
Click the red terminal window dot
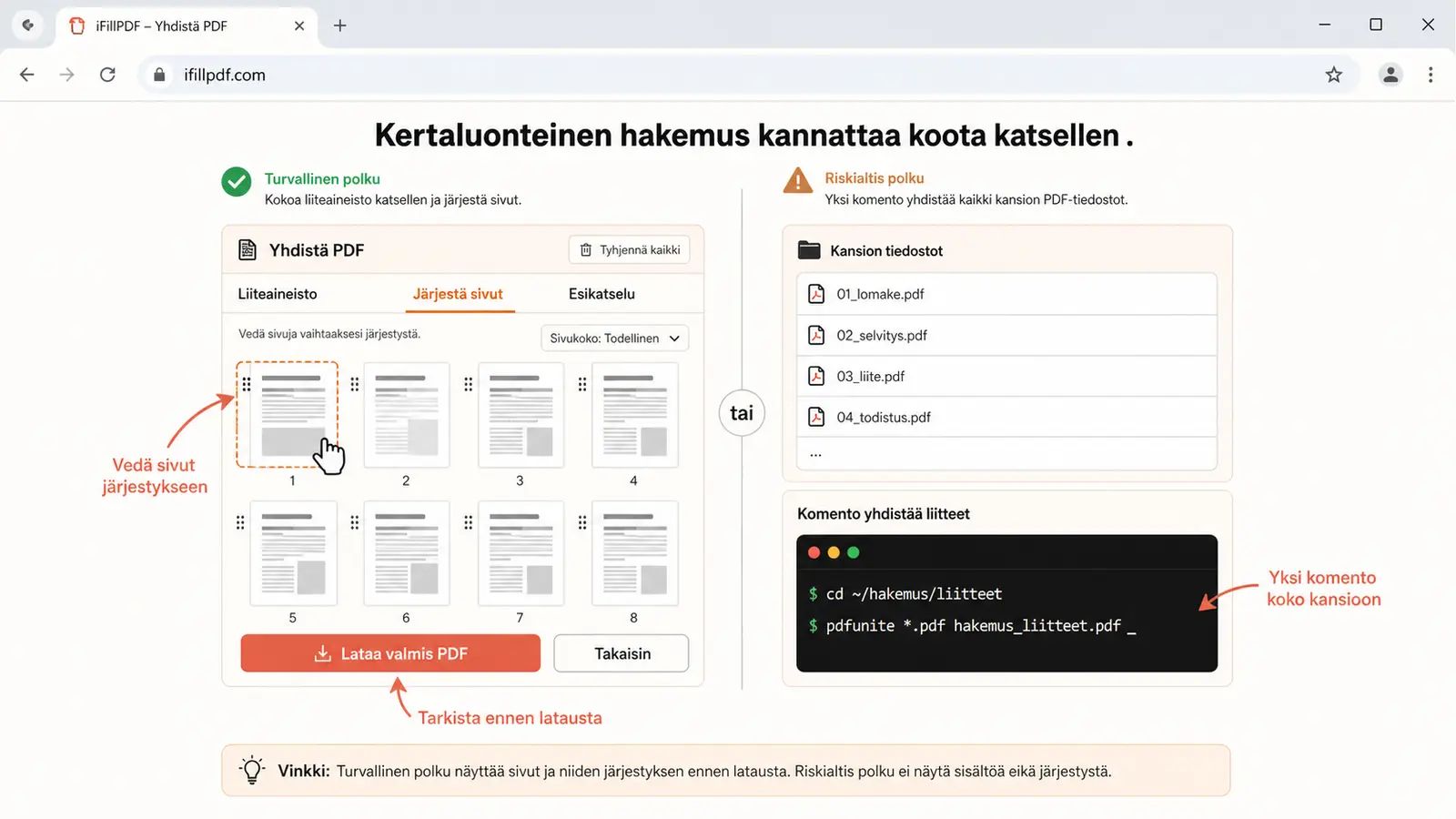click(x=814, y=552)
